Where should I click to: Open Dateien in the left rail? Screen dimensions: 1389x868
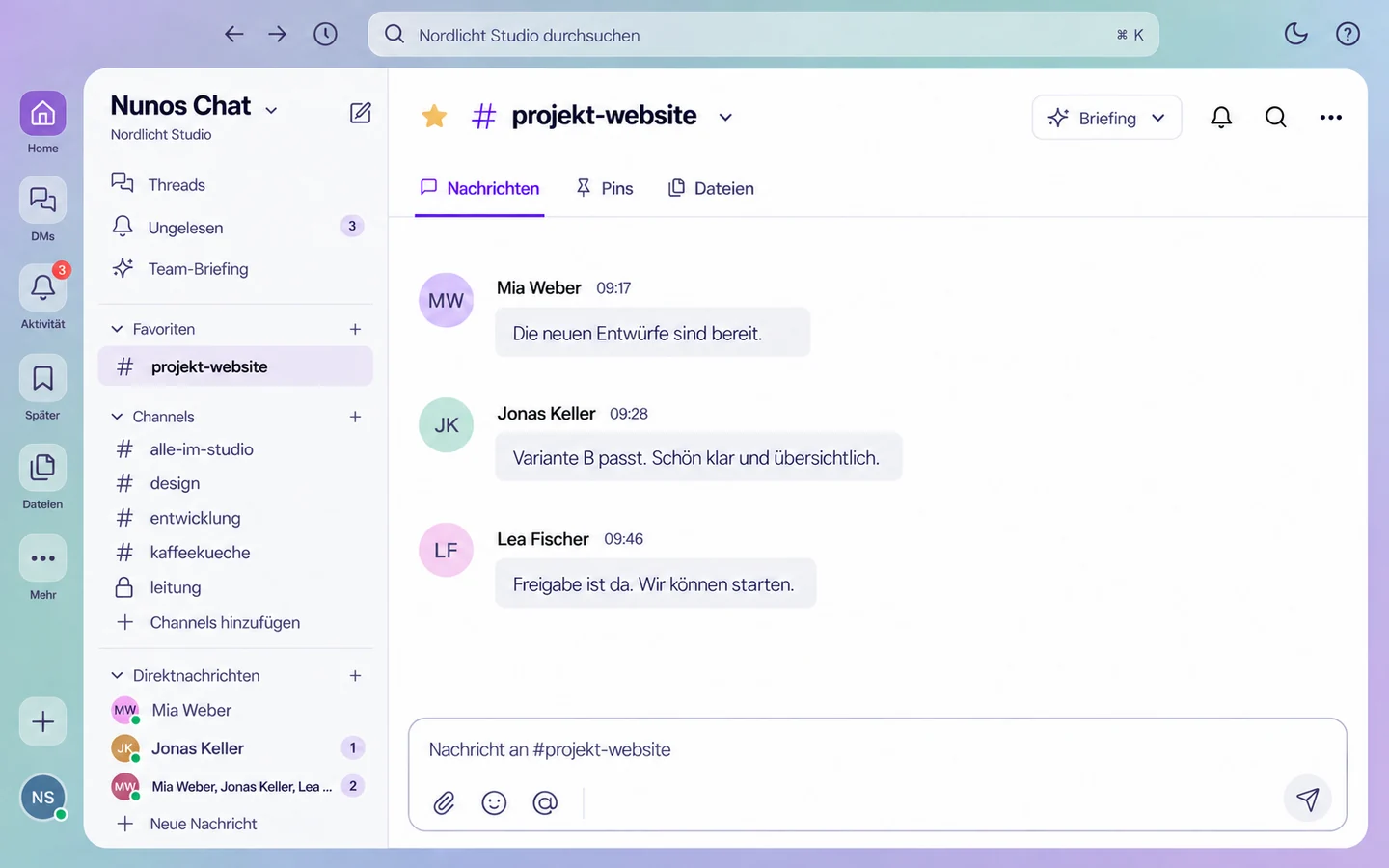[x=43, y=468]
